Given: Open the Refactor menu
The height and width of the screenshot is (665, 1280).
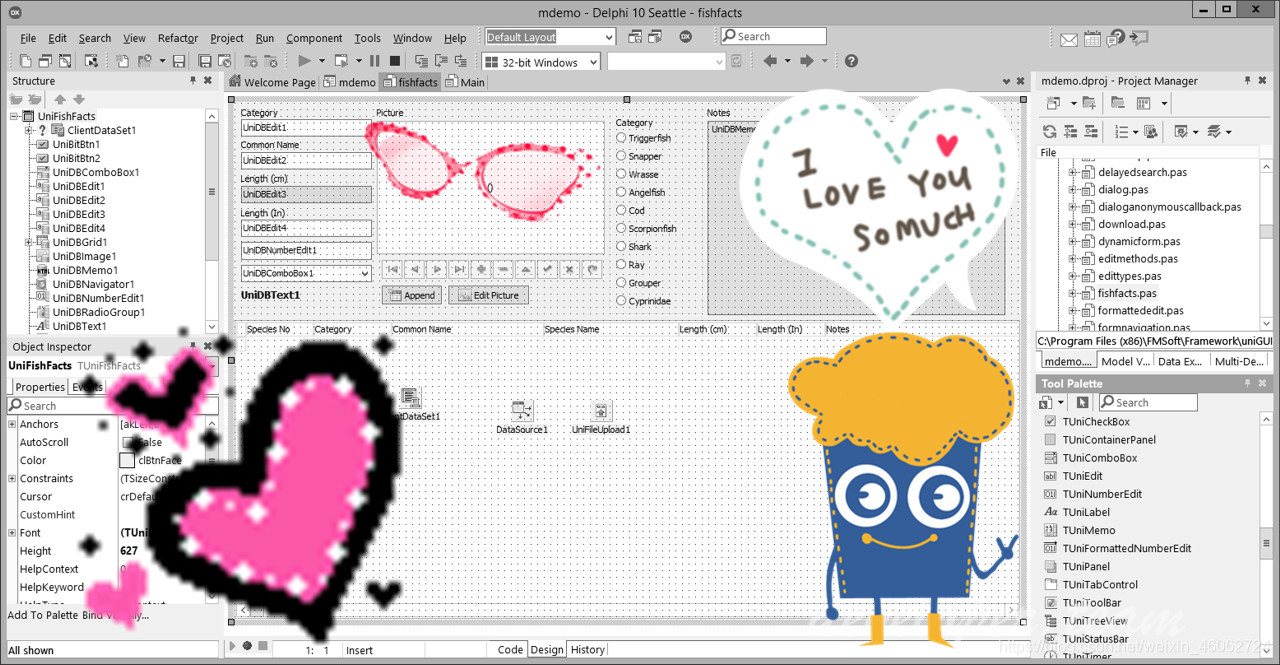Looking at the screenshot, I should [x=178, y=38].
